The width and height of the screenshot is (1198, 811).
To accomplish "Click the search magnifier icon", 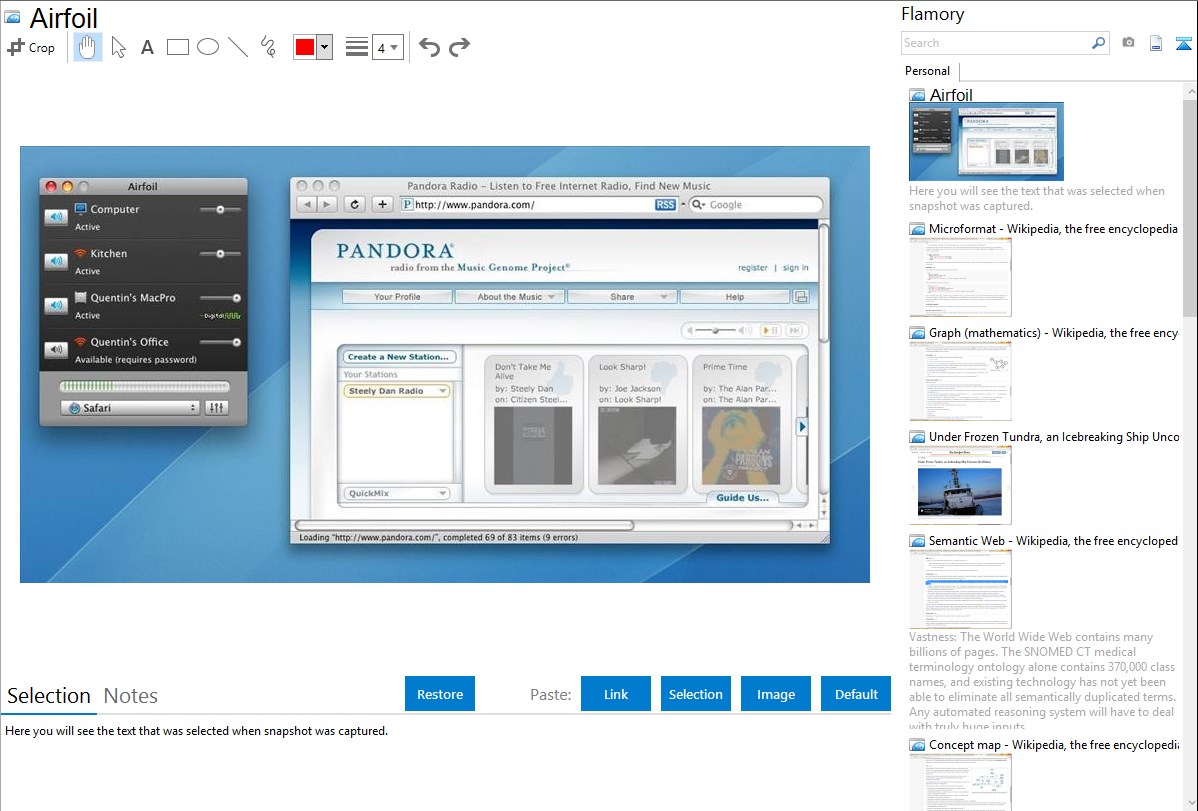I will pyautogui.click(x=1099, y=43).
